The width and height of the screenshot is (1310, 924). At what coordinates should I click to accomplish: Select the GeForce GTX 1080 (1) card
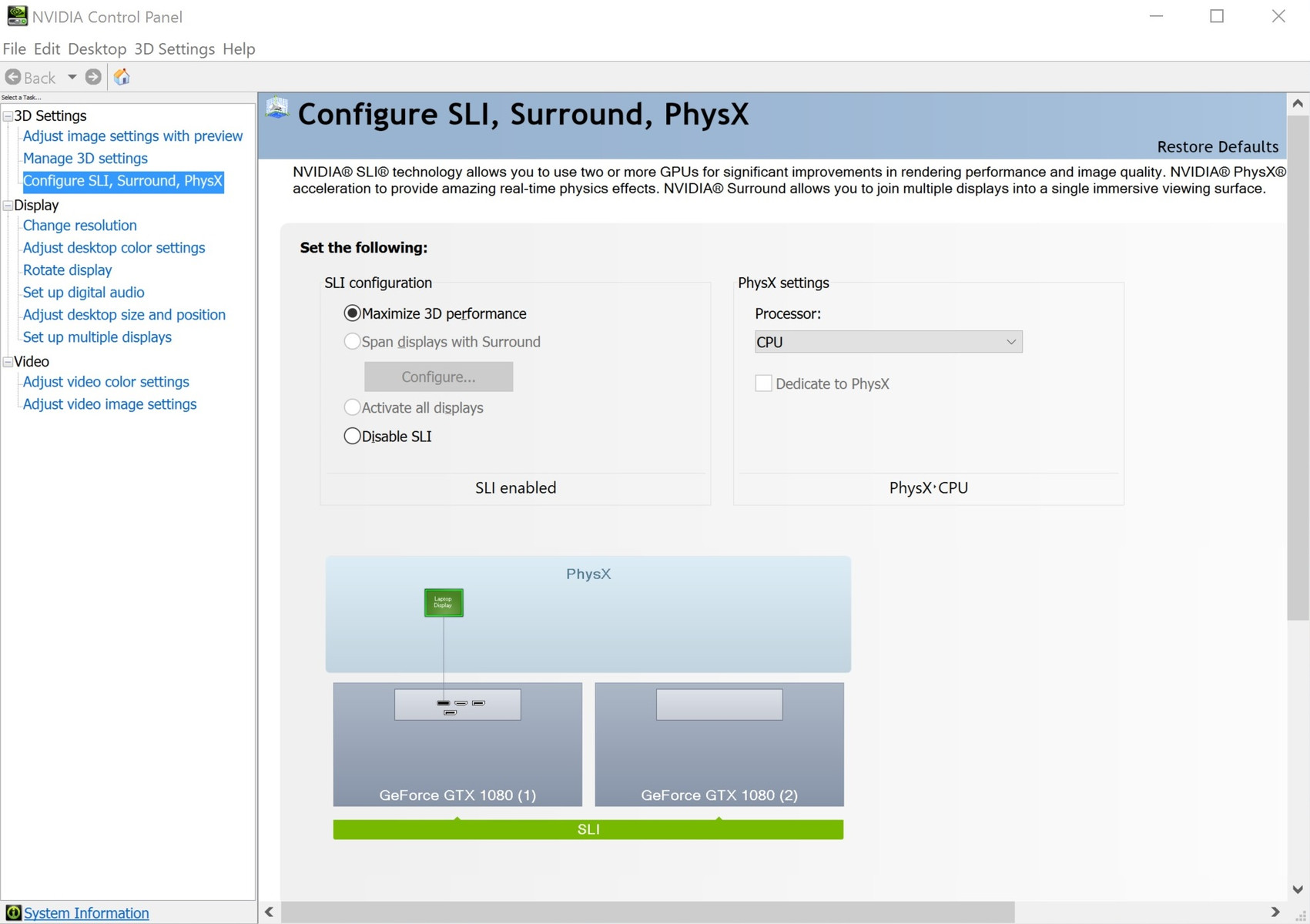(x=457, y=745)
